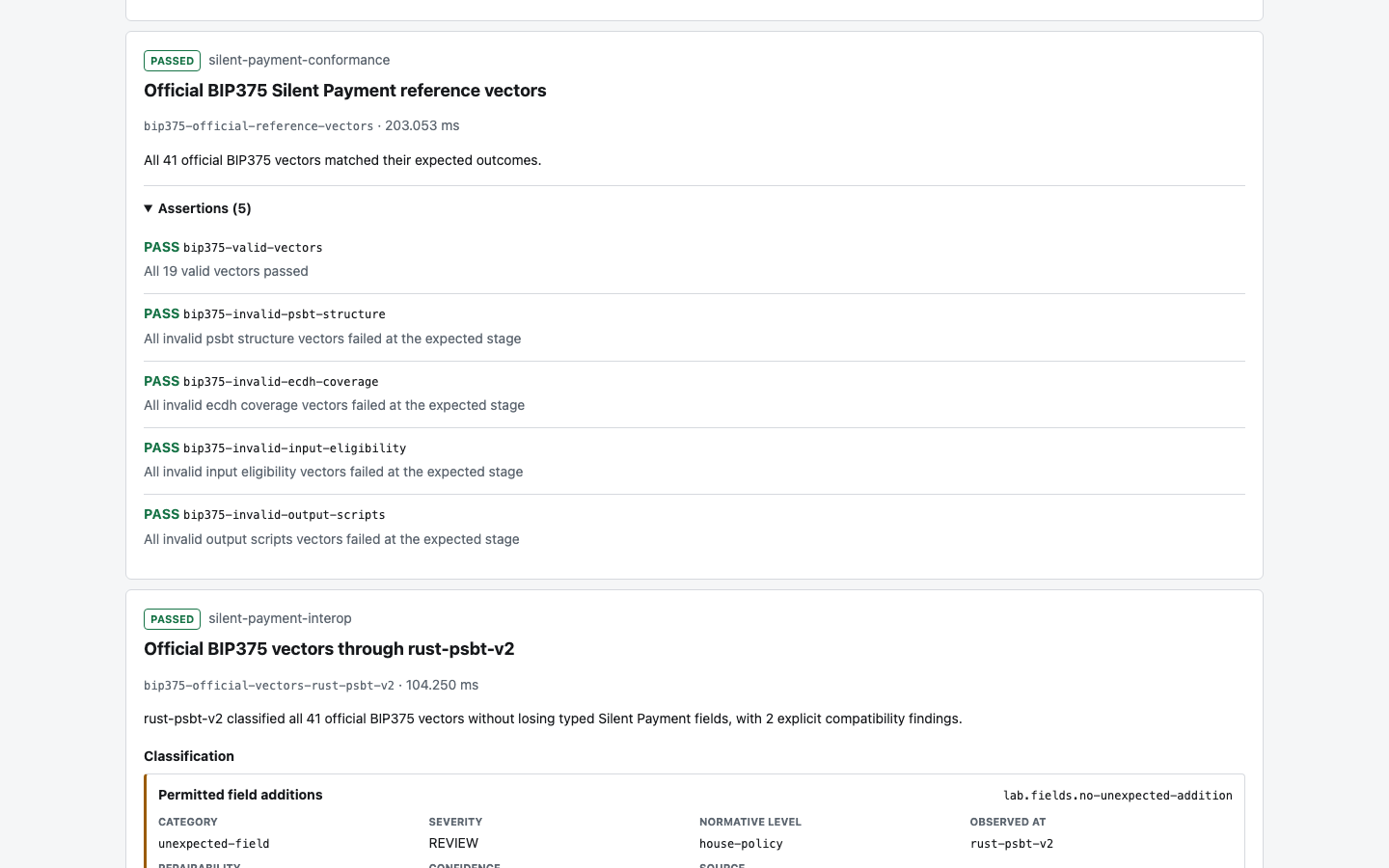The width and height of the screenshot is (1389, 868).
Task: Click 'All 19 valid vectors passed' text
Action: click(x=226, y=271)
